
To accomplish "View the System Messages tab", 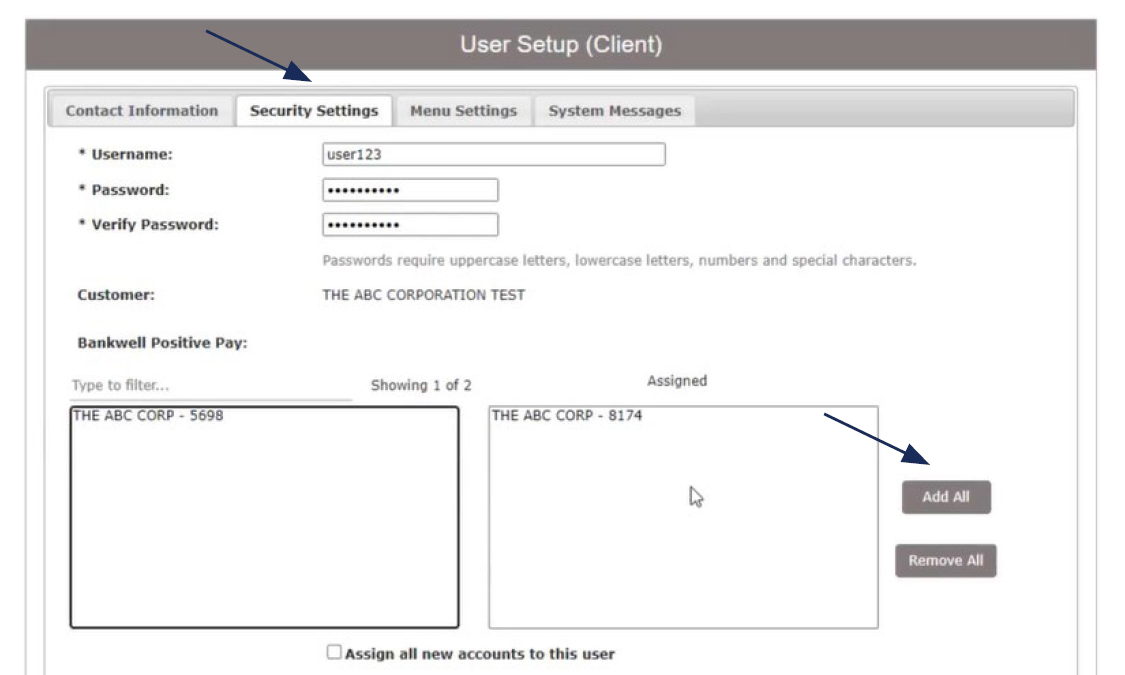I will [x=611, y=111].
